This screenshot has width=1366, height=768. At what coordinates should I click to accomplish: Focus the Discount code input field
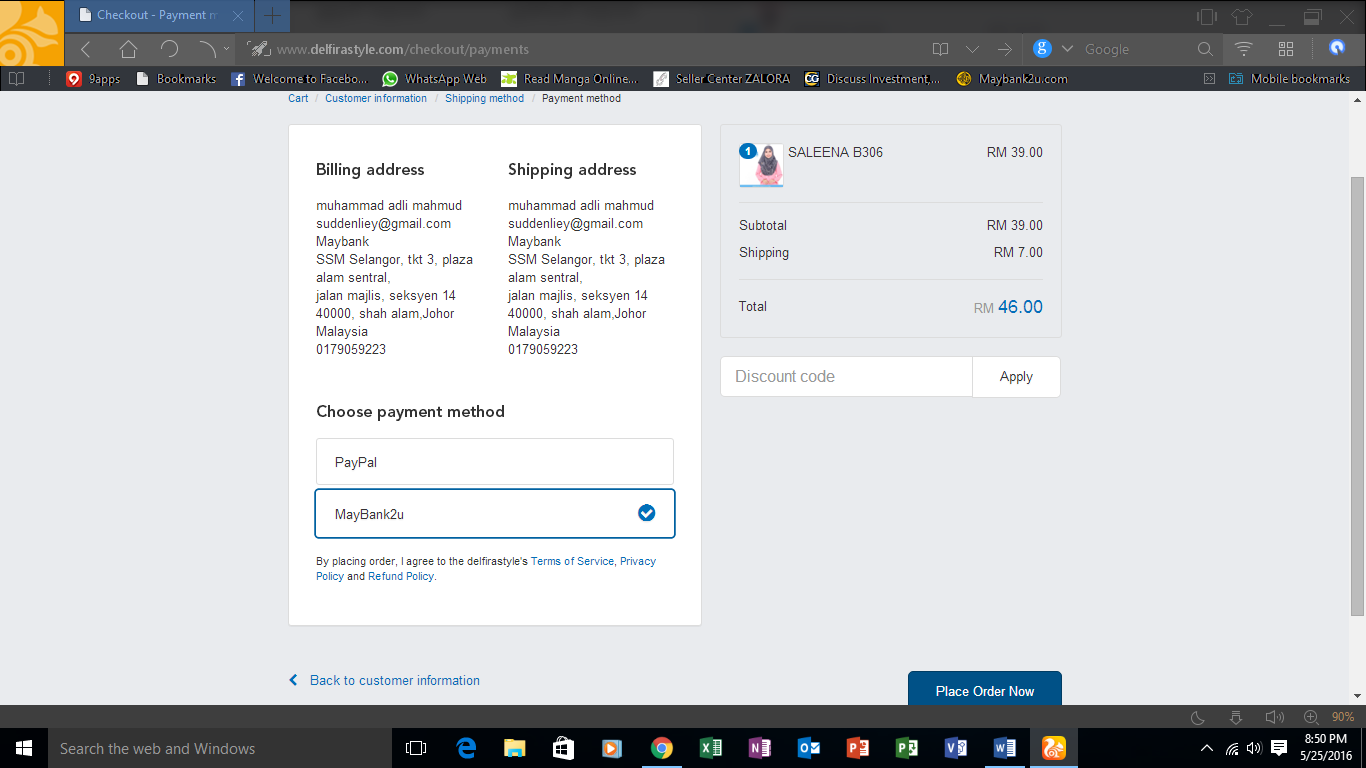[x=846, y=377]
